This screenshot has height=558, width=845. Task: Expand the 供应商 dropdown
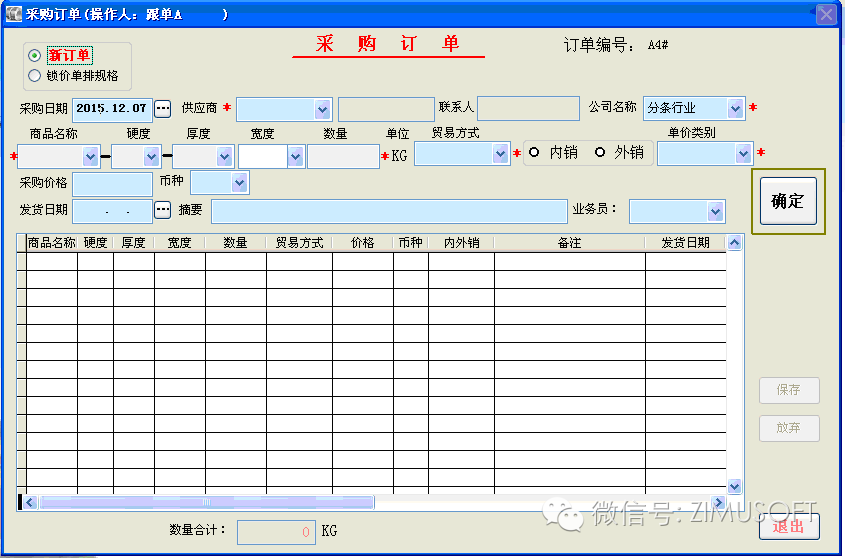coord(322,109)
